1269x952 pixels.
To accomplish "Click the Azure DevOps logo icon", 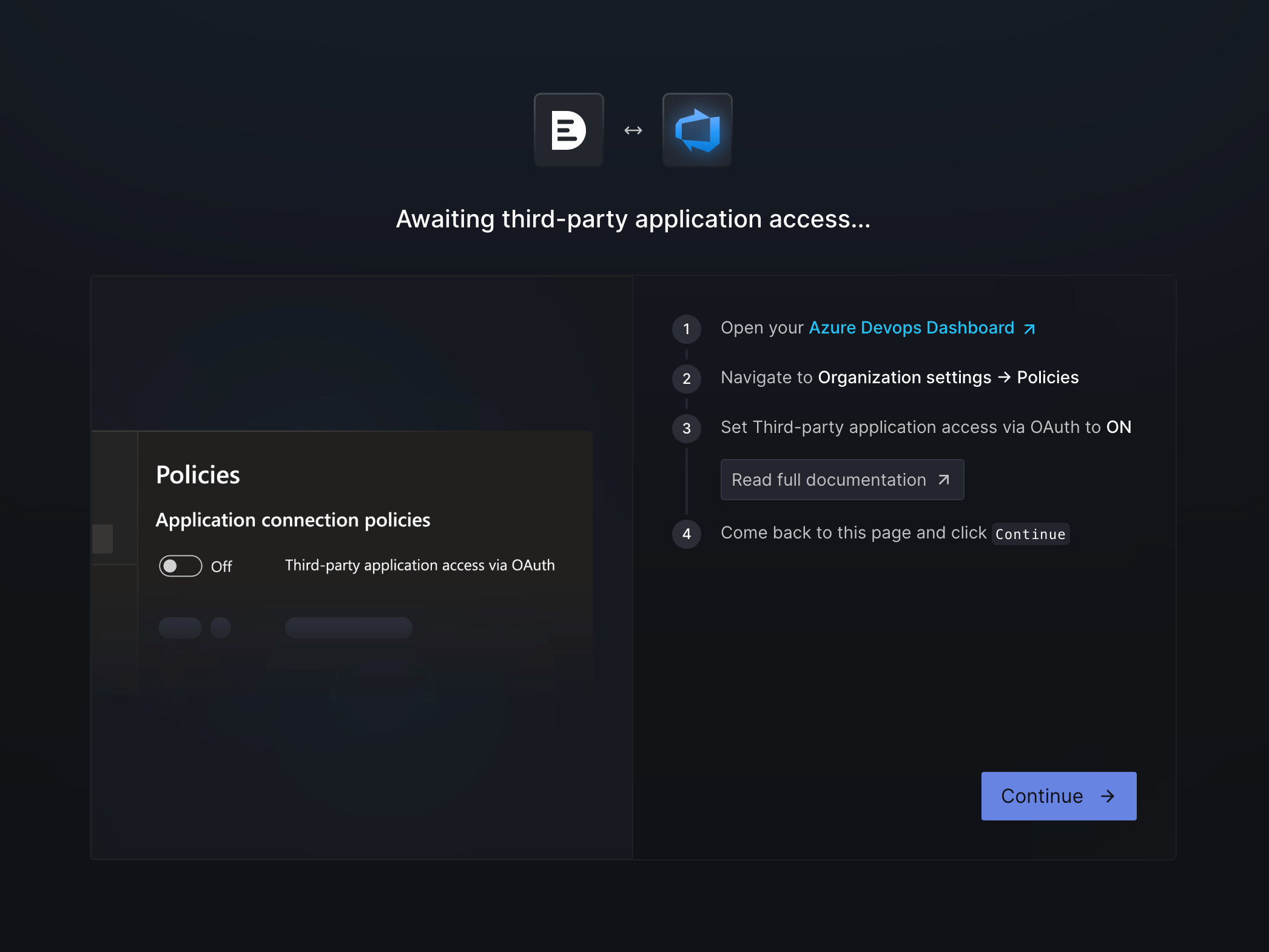I will (x=697, y=130).
